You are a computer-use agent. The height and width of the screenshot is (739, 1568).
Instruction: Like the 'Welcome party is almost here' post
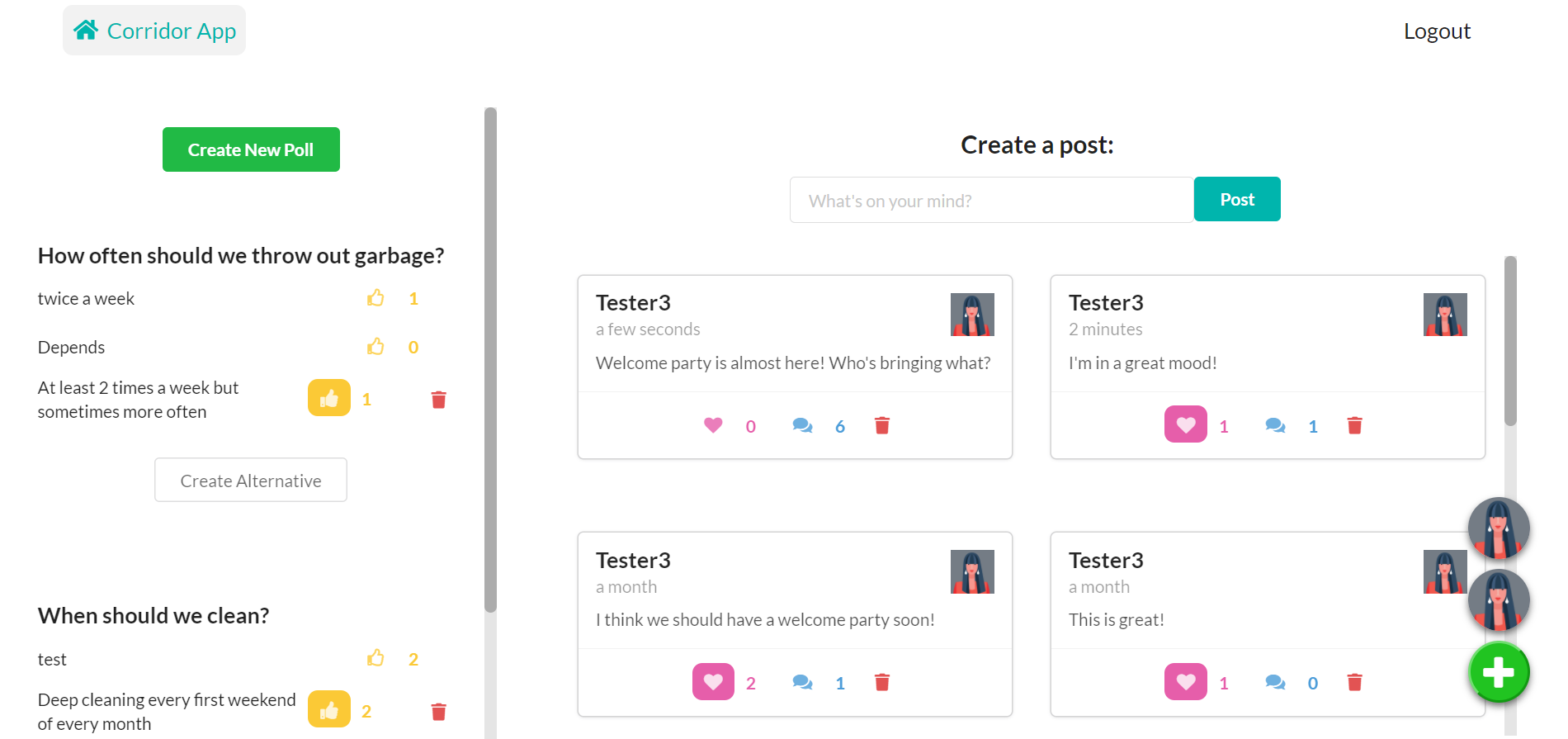(x=713, y=425)
